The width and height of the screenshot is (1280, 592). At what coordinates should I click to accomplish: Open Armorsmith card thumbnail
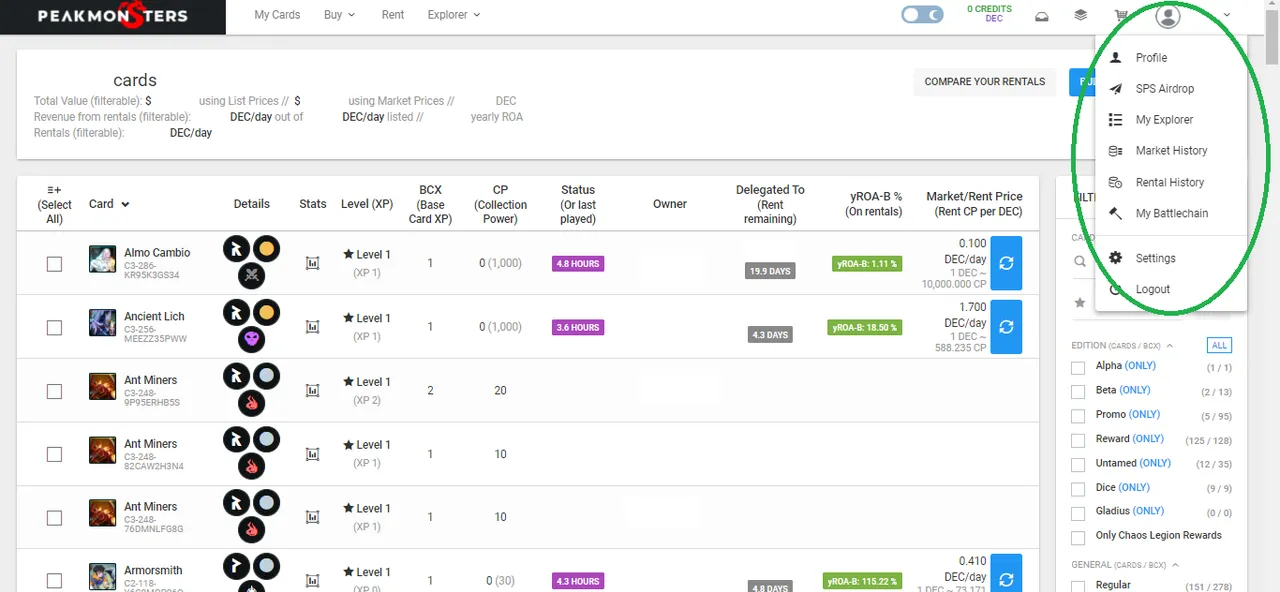pyautogui.click(x=102, y=576)
